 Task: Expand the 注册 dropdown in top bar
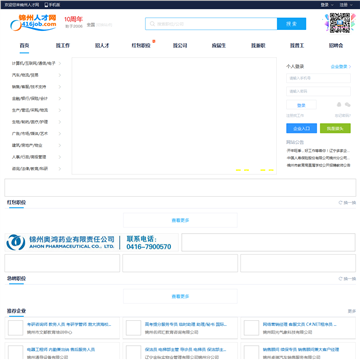(x=346, y=5)
